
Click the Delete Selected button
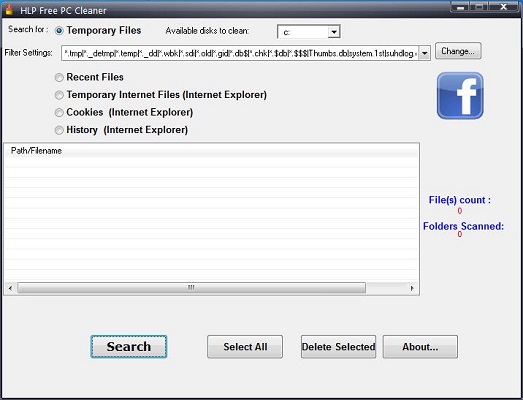point(338,347)
